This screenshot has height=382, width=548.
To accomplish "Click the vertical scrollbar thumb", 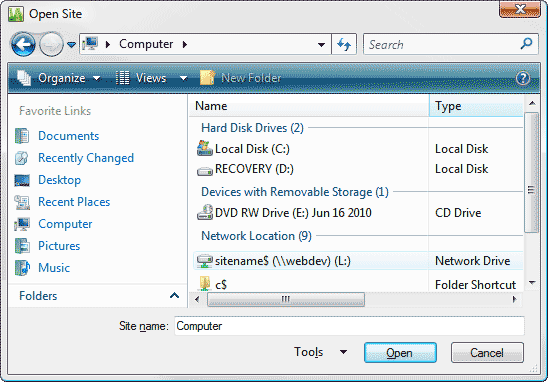I will 531,172.
